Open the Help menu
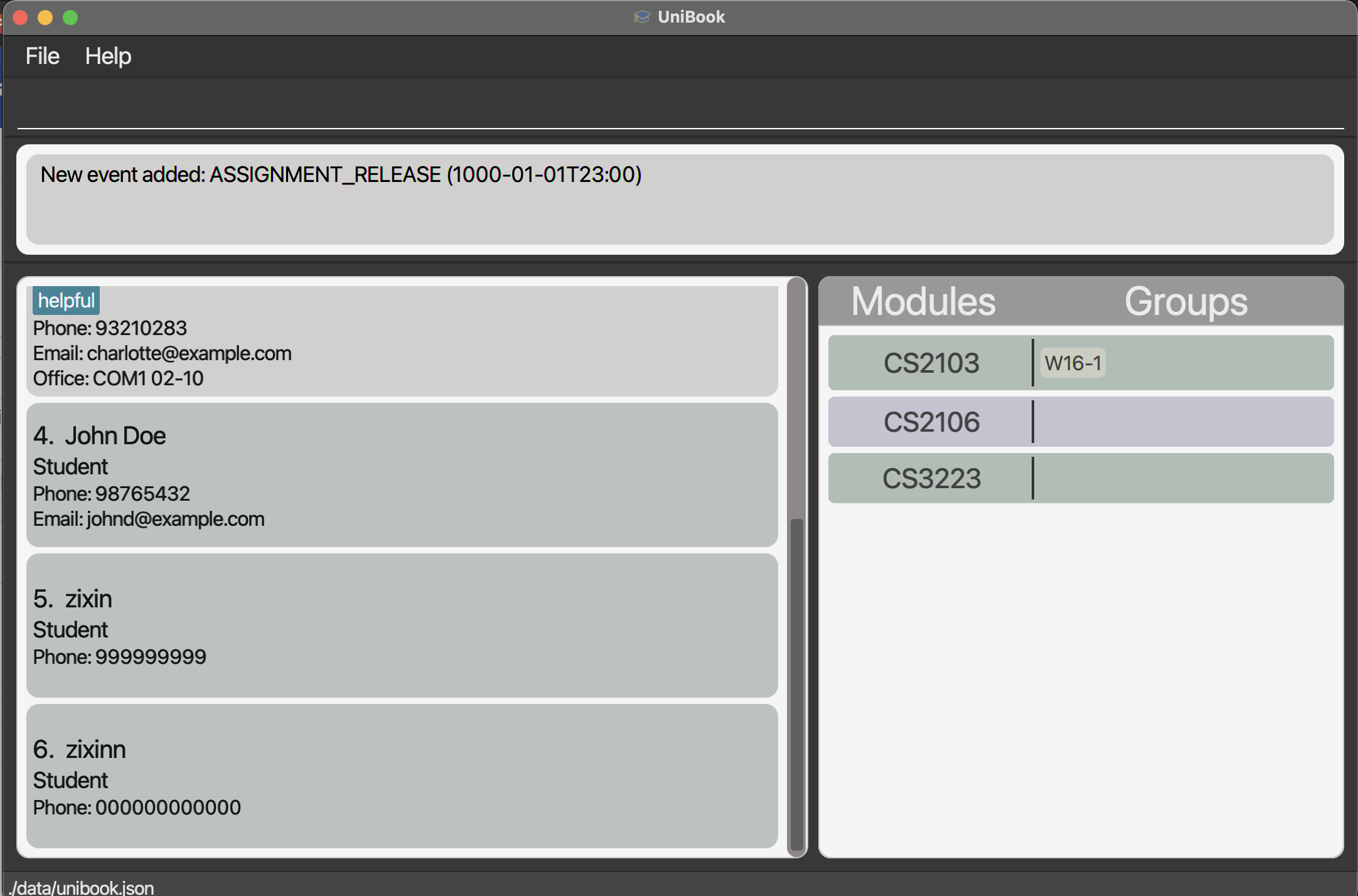Screen dimensions: 1358x896 click(108, 56)
